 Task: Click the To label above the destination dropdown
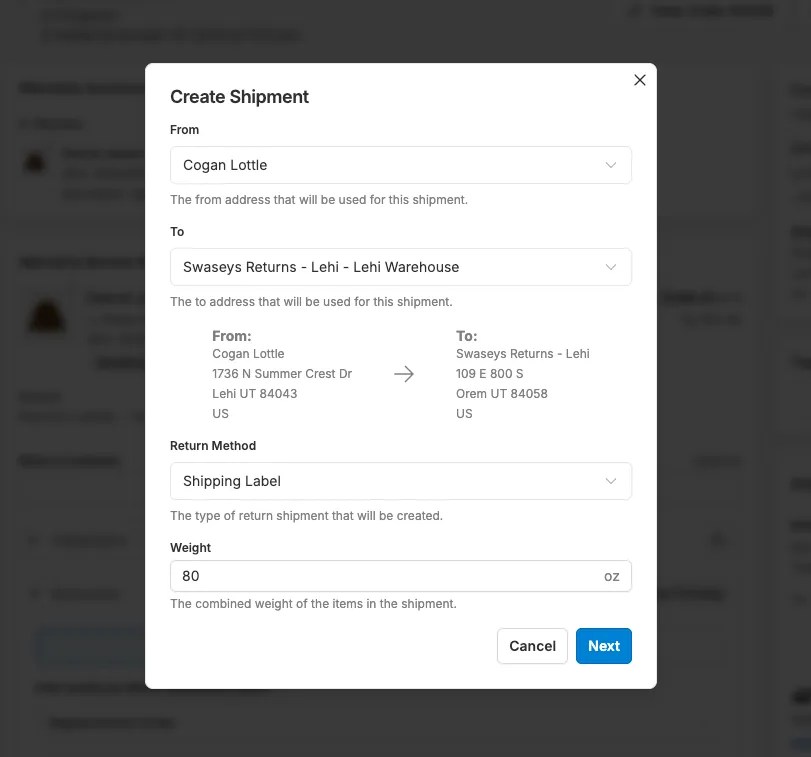[177, 231]
